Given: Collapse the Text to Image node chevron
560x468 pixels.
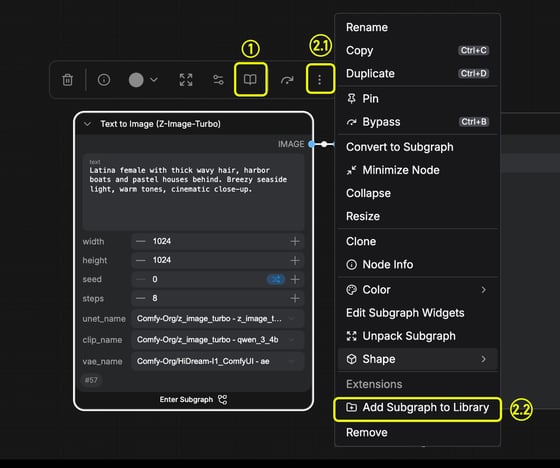Looking at the screenshot, I should [x=88, y=124].
